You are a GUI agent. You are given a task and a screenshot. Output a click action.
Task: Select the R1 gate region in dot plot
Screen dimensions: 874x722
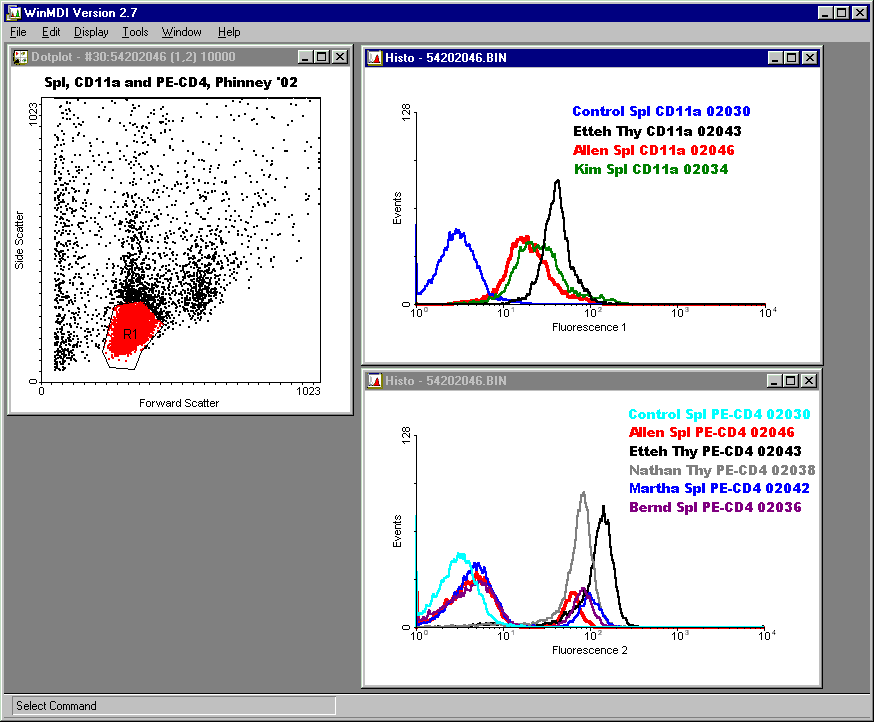(x=130, y=335)
